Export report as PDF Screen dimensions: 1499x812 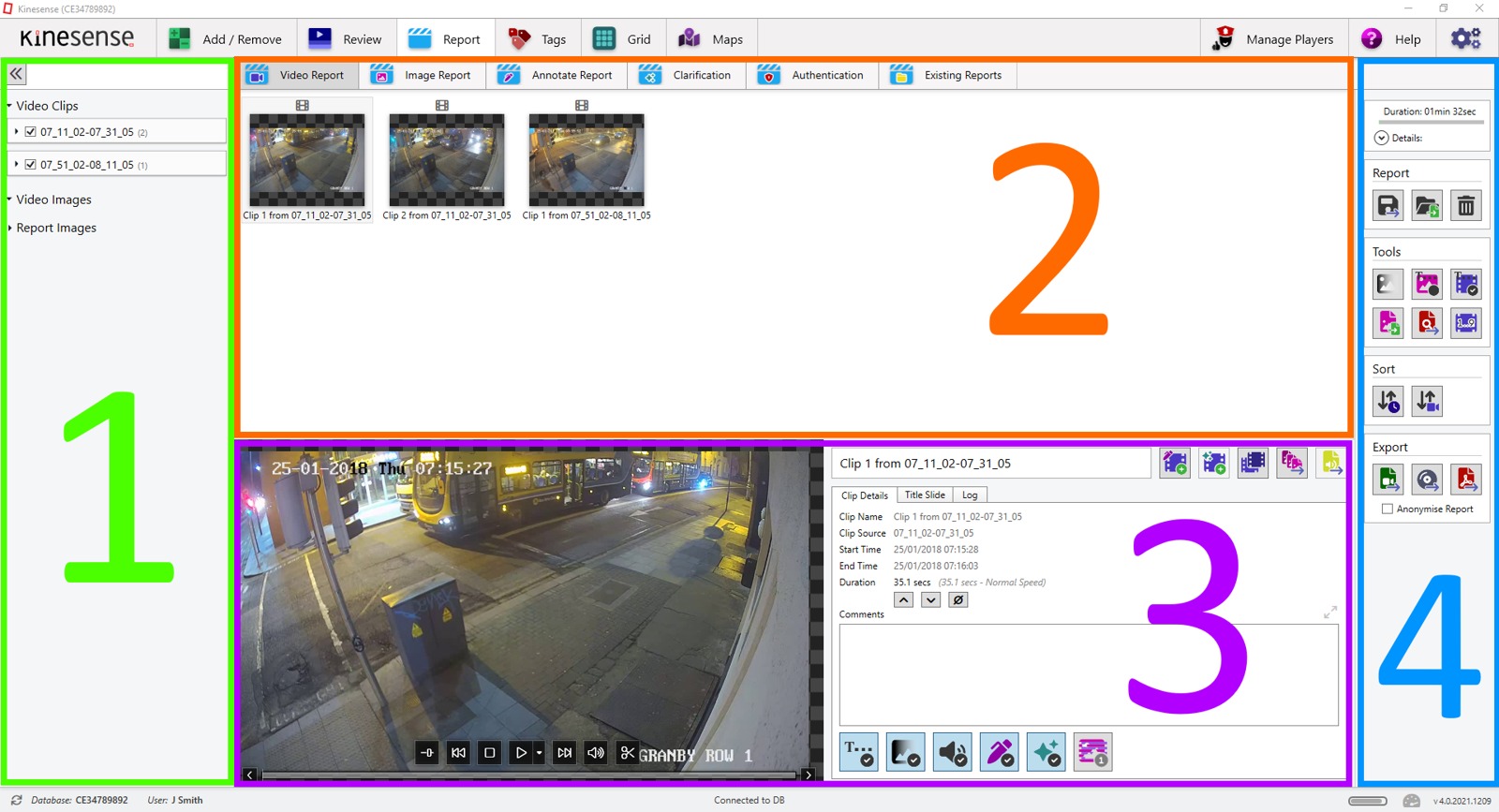1466,480
